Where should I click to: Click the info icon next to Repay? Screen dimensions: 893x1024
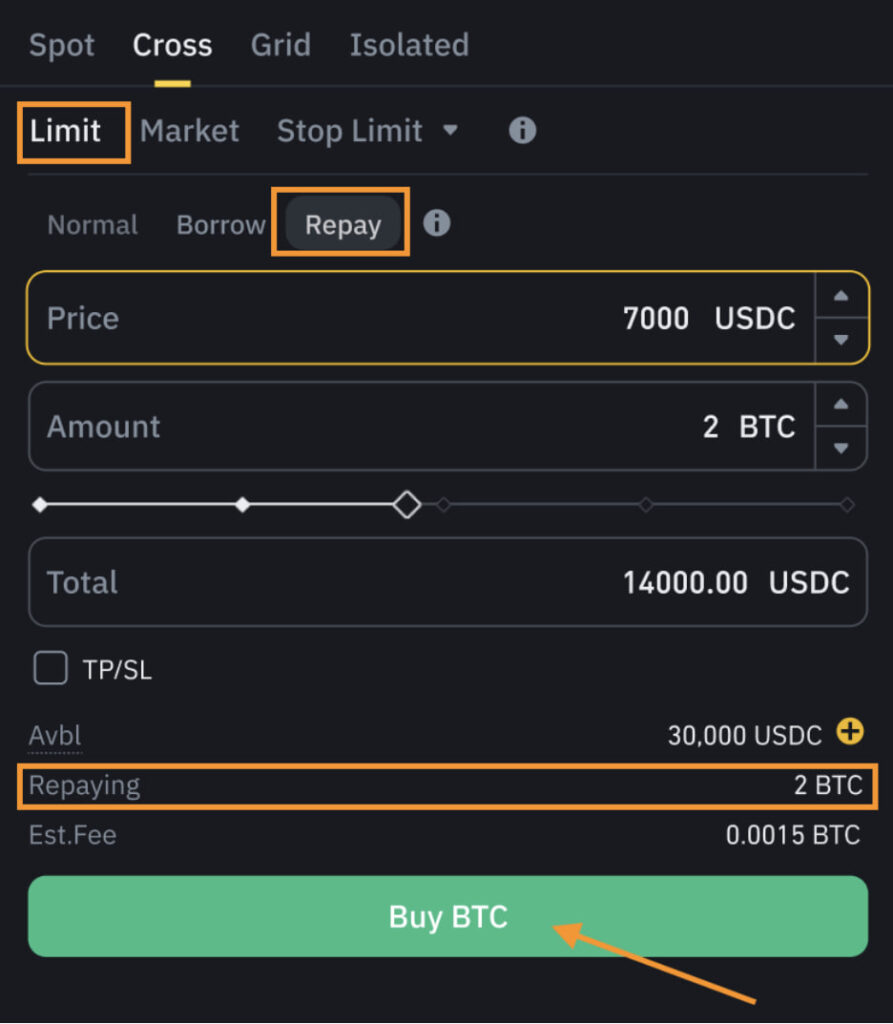(437, 224)
